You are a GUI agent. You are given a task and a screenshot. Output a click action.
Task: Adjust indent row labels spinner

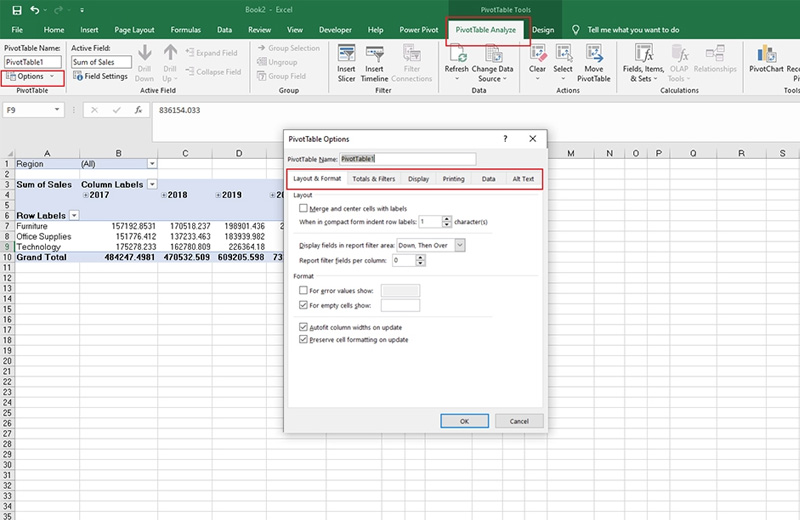[447, 221]
